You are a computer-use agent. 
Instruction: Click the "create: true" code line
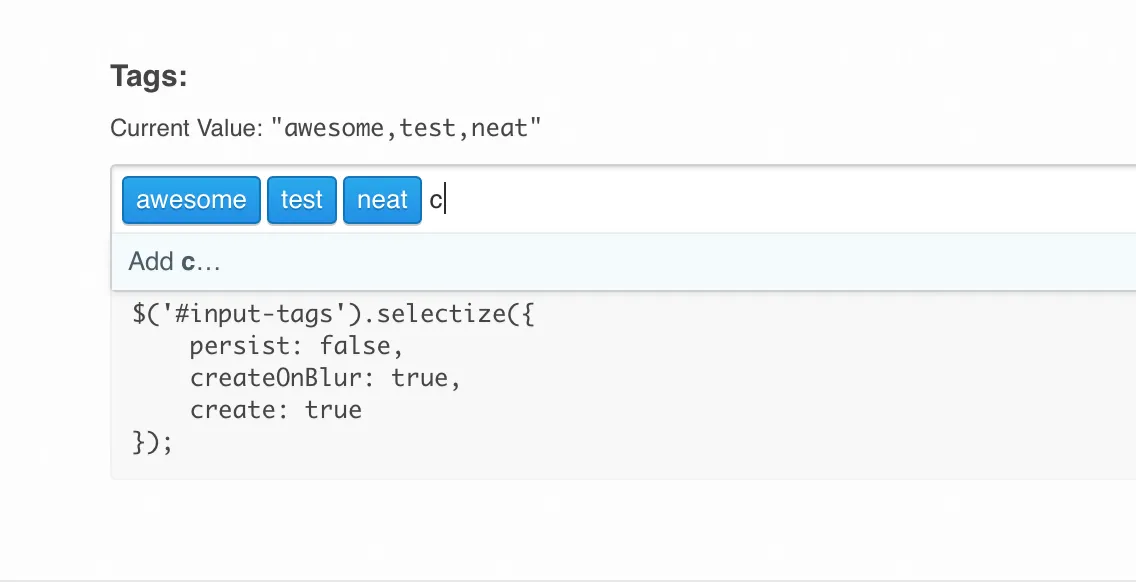[276, 410]
